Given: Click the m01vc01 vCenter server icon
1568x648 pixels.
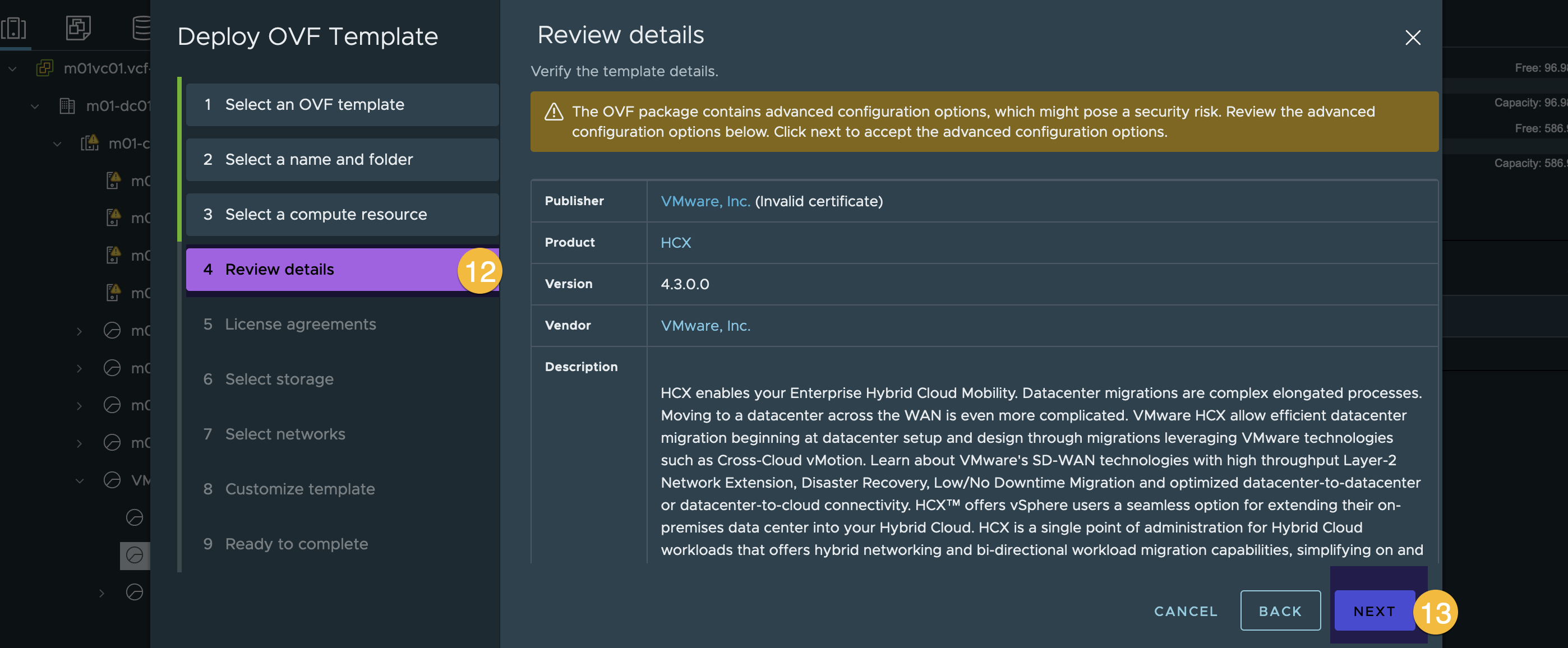Looking at the screenshot, I should pos(45,67).
